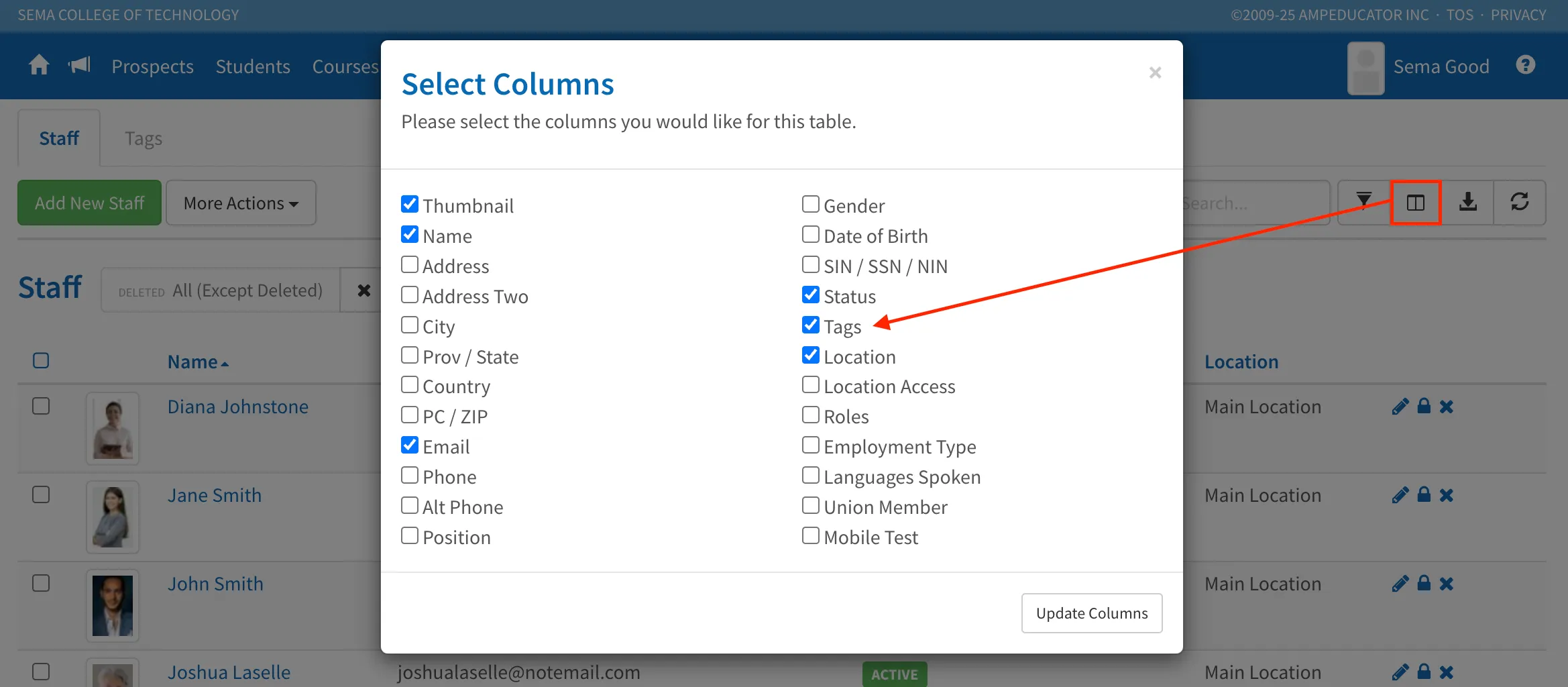Open Students in the navigation bar

click(253, 66)
